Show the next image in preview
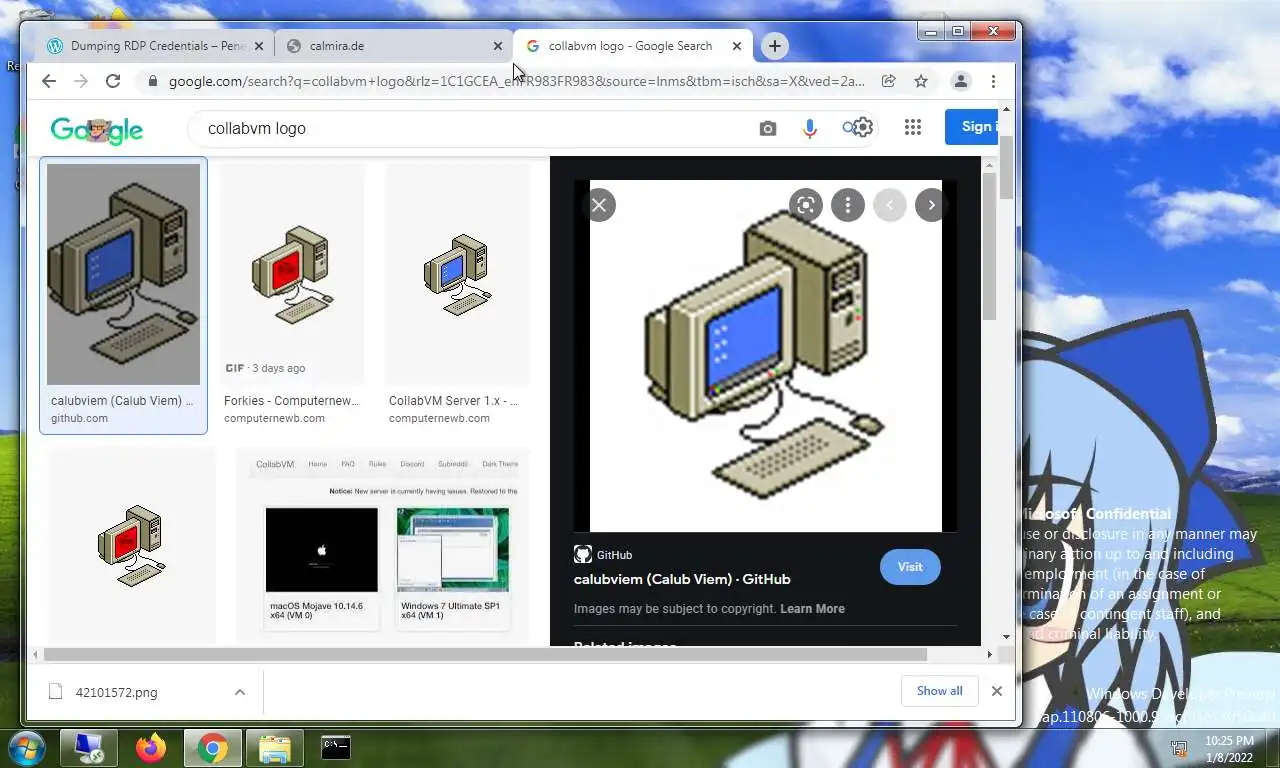1280x768 pixels. click(x=931, y=205)
